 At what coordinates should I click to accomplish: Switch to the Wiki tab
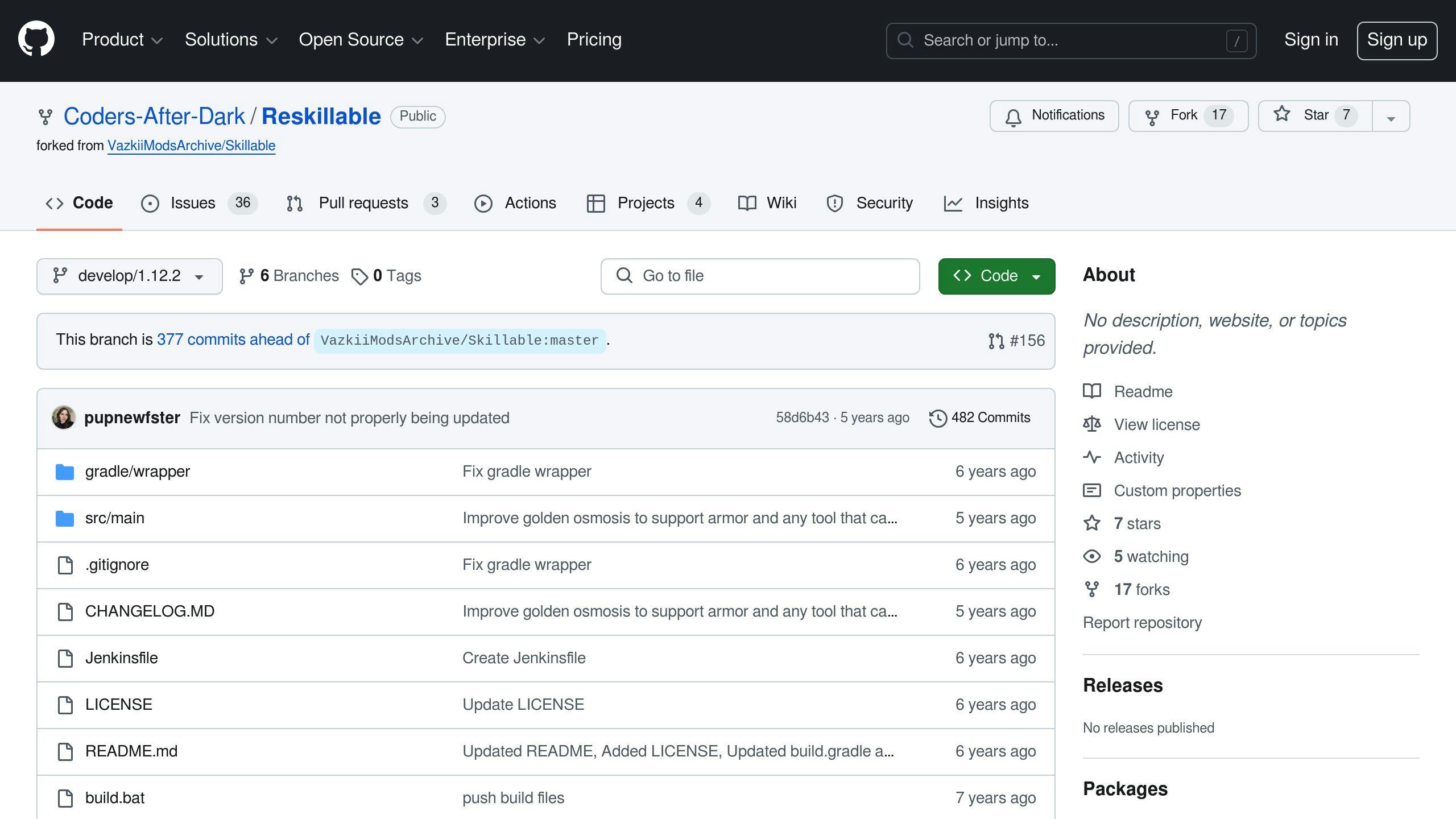click(x=767, y=203)
